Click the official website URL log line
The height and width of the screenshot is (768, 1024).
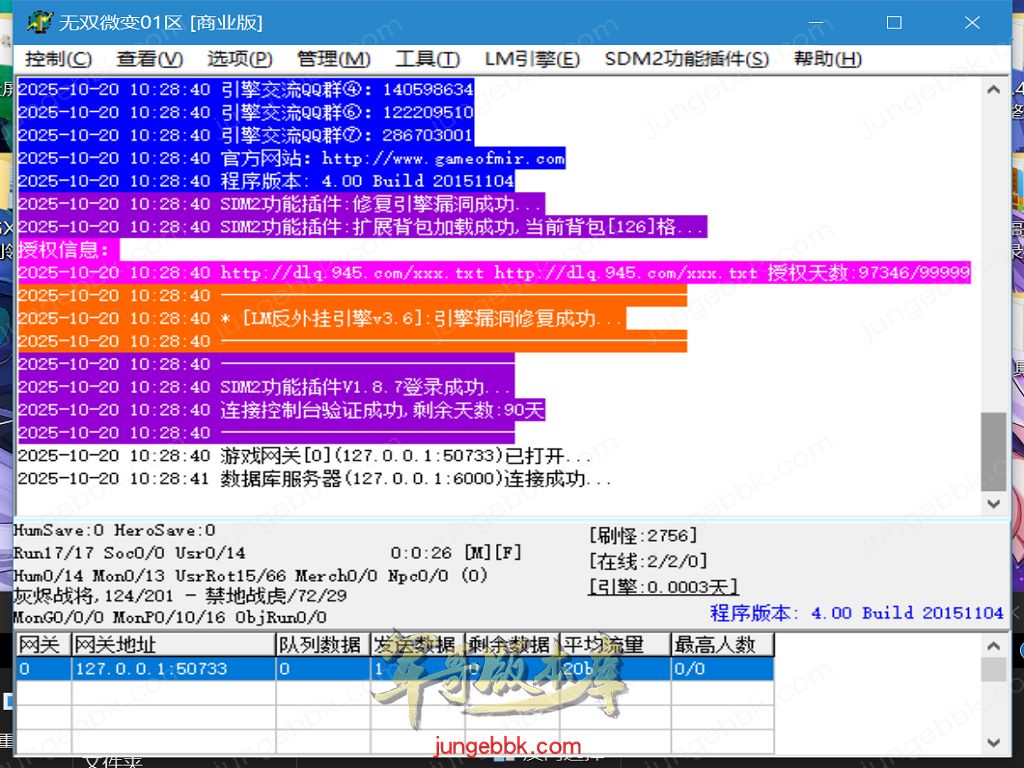point(392,158)
